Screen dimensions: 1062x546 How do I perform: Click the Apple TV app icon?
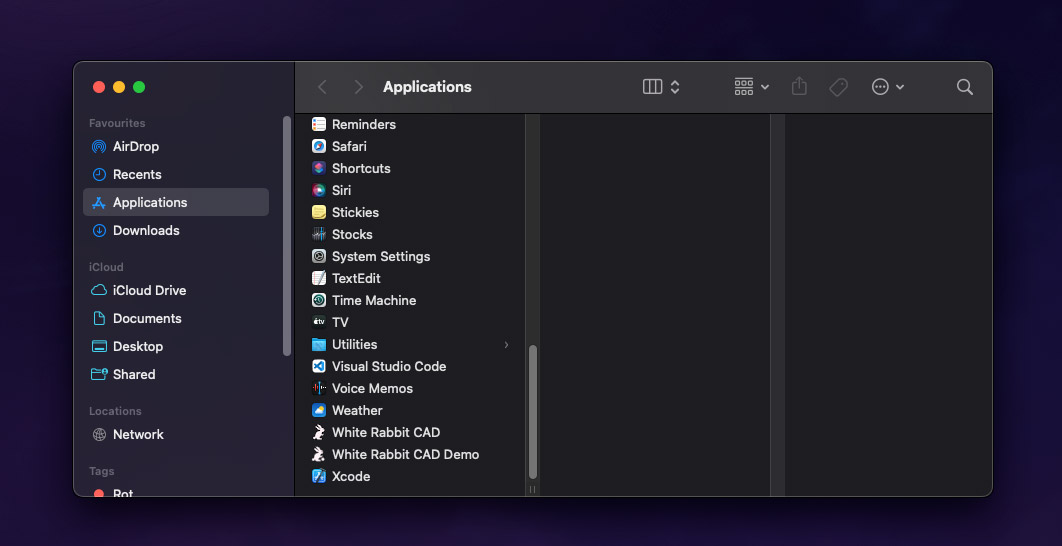point(318,322)
